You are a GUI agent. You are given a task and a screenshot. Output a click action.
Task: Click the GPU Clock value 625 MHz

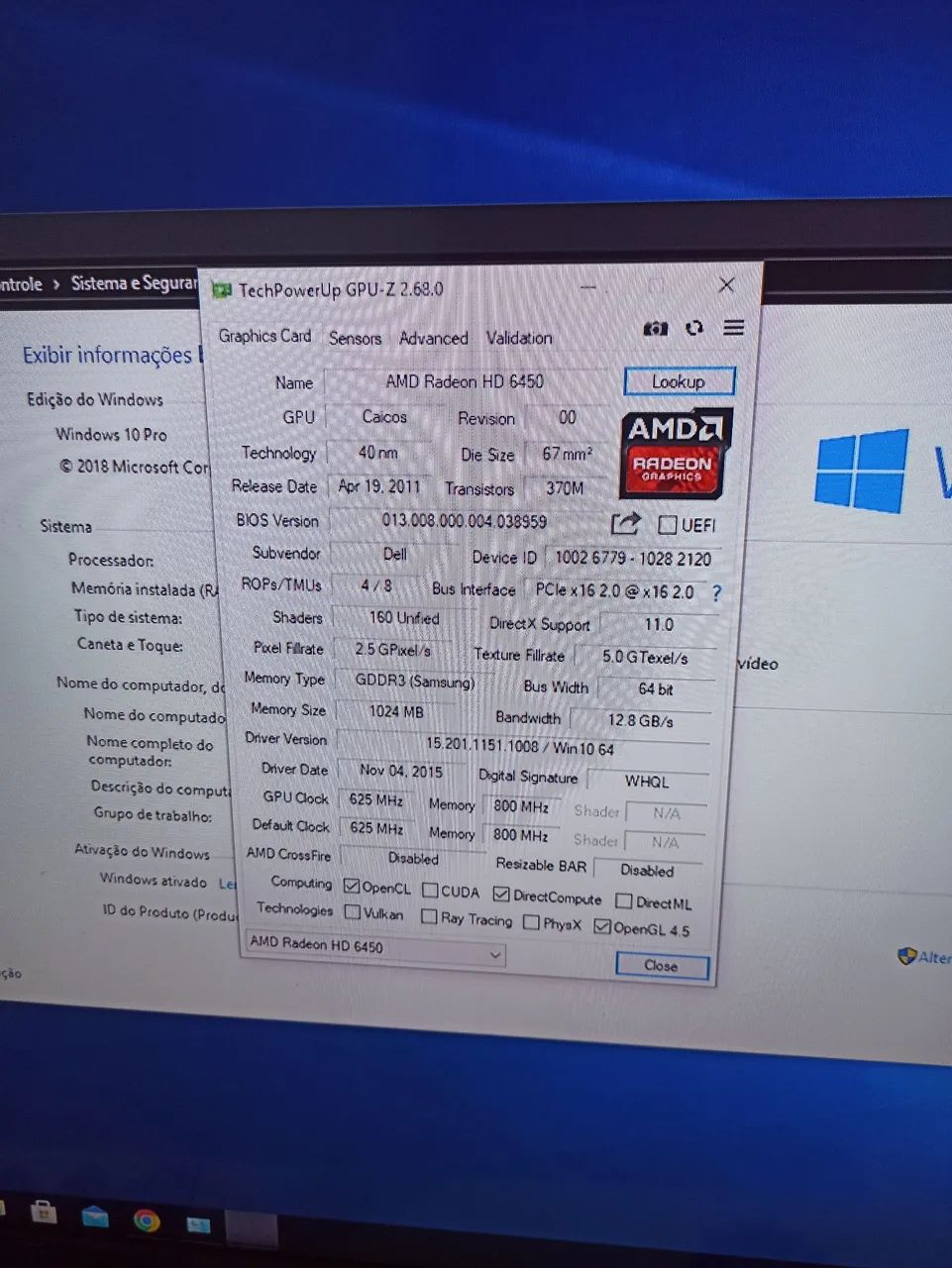[x=375, y=799]
